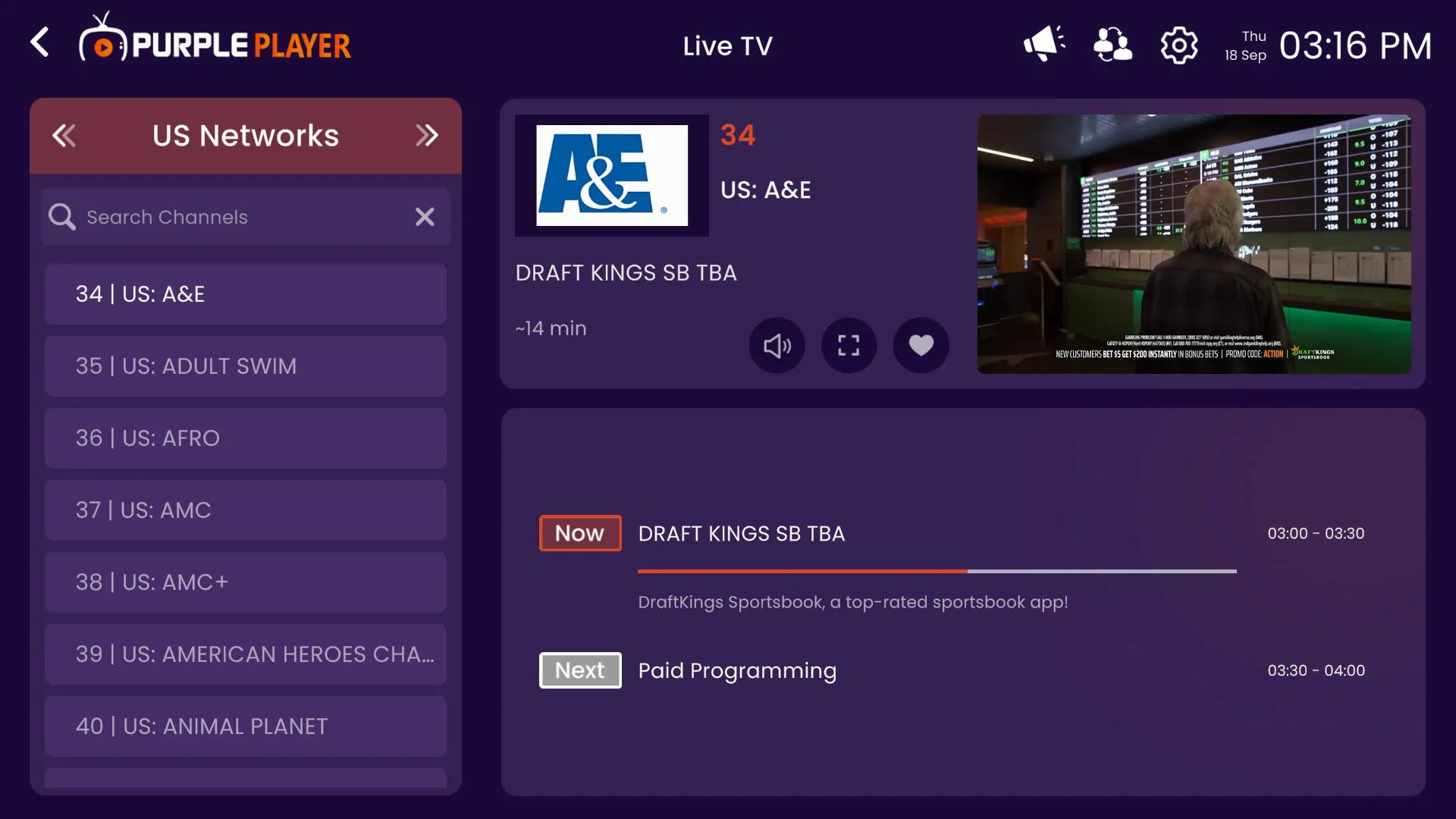
Task: Select channel 35 US: Adult Swim
Action: (x=246, y=366)
